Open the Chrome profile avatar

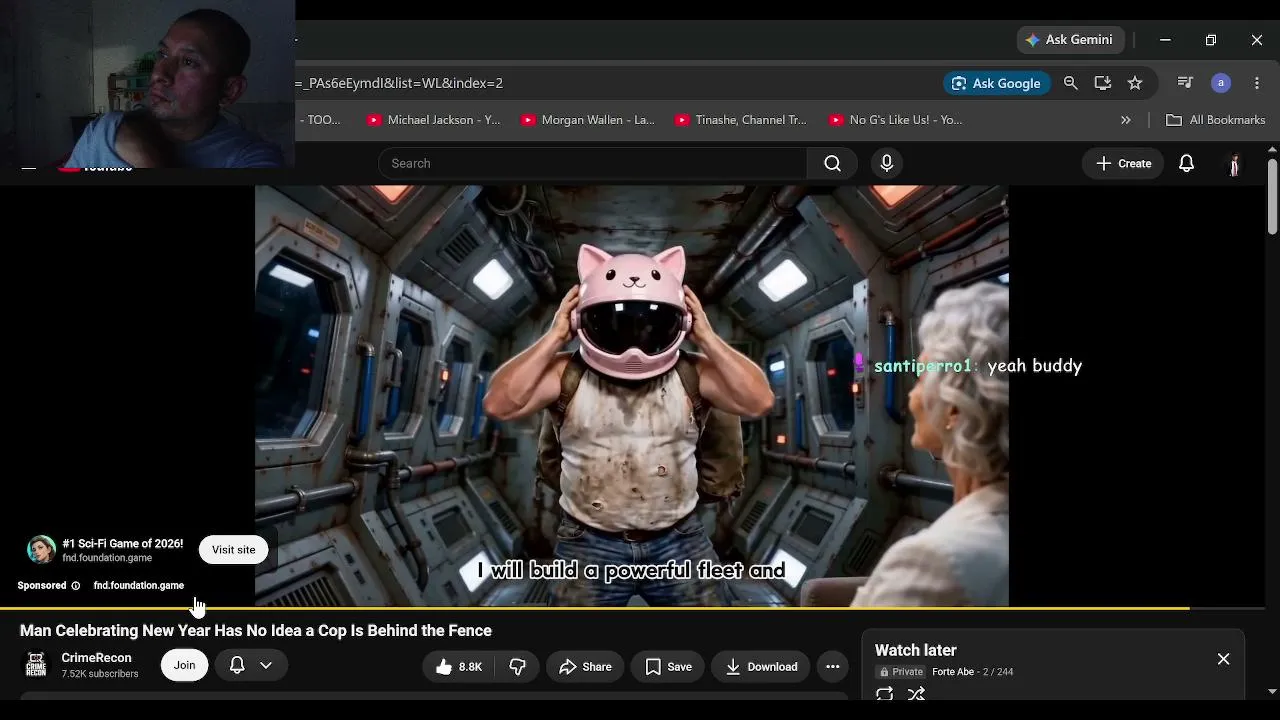pyautogui.click(x=1221, y=83)
